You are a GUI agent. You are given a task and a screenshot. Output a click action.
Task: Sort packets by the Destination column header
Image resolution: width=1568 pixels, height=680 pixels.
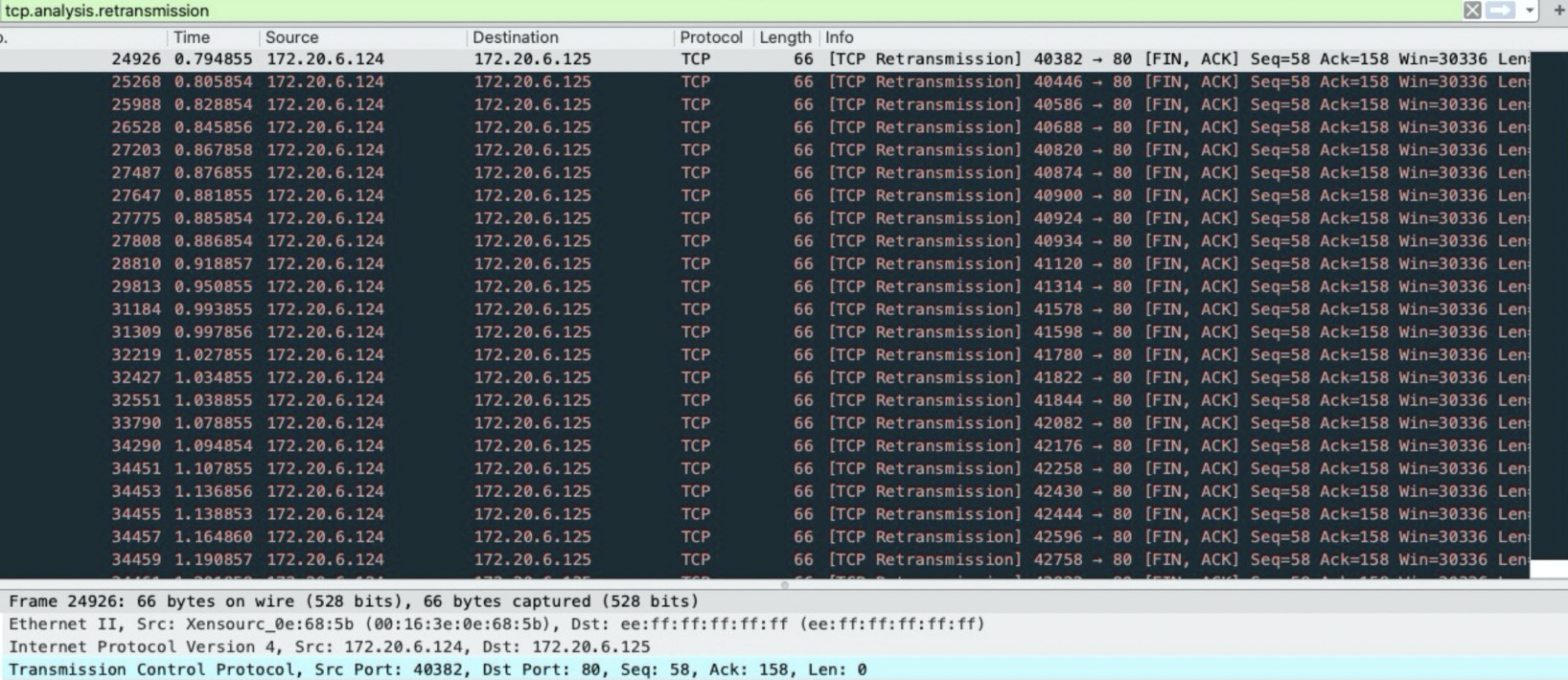coord(515,37)
